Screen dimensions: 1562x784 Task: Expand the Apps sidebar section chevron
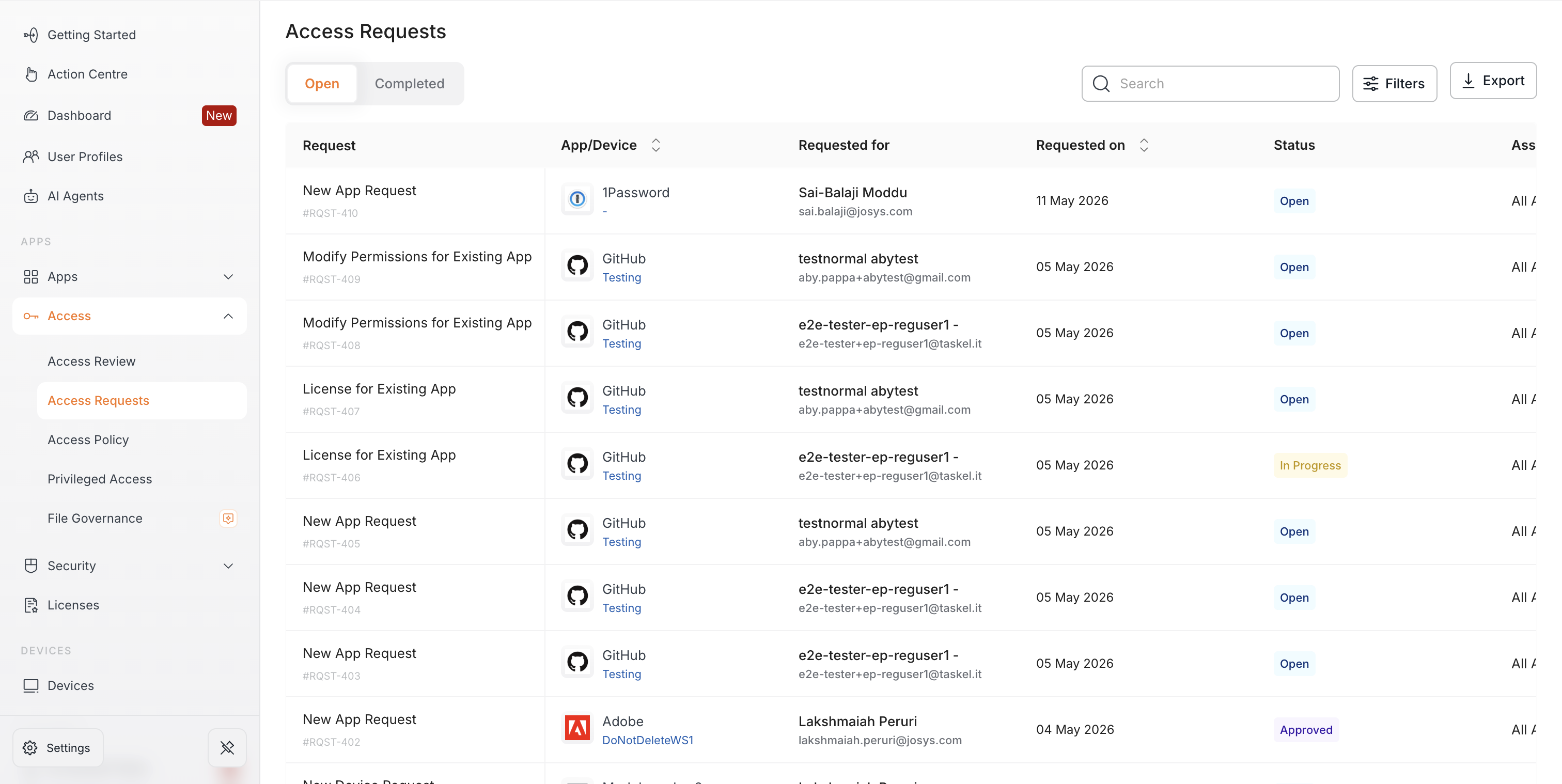228,276
